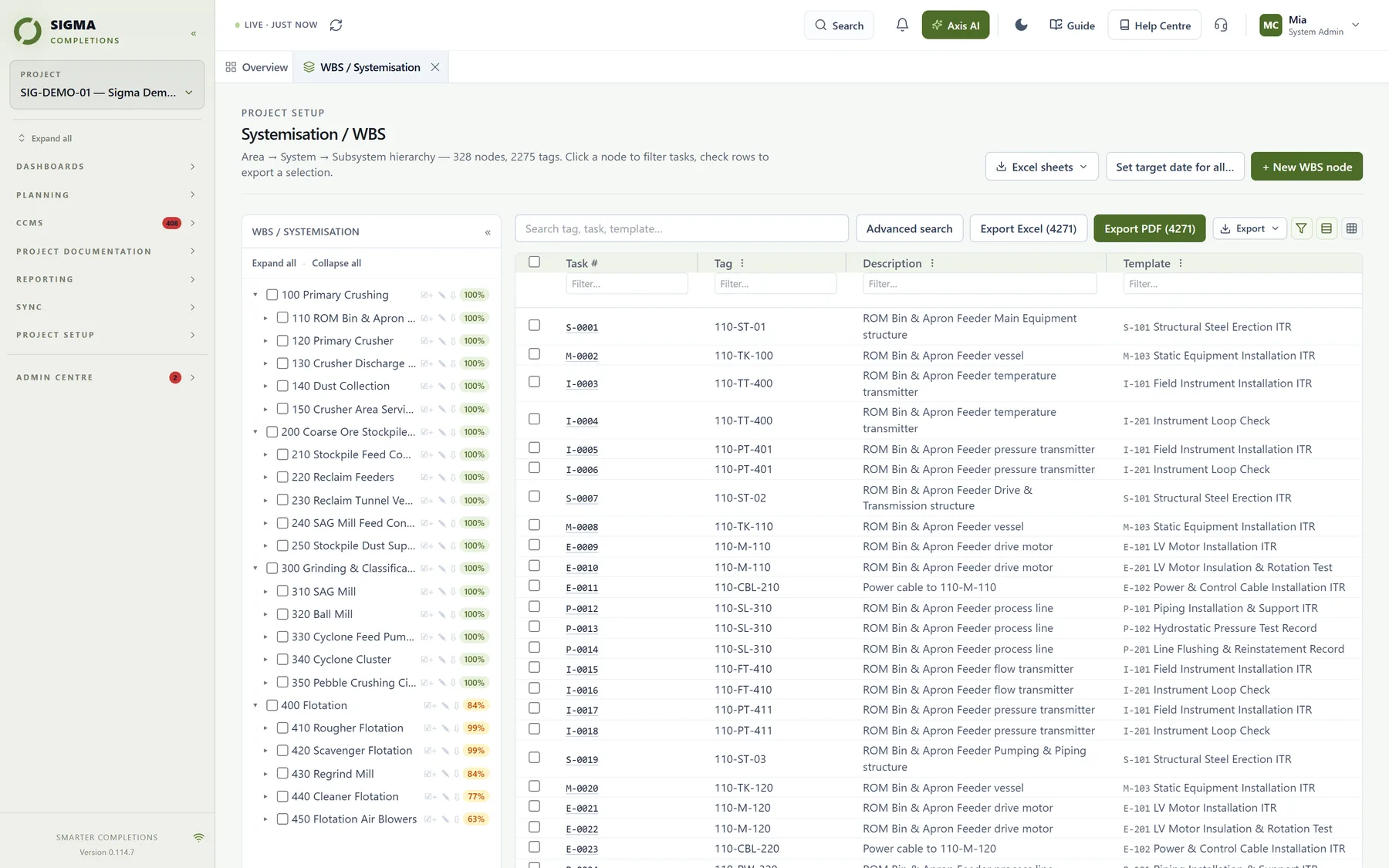
Task: Click the filter funnel icon in the toolbar
Action: click(x=1302, y=228)
